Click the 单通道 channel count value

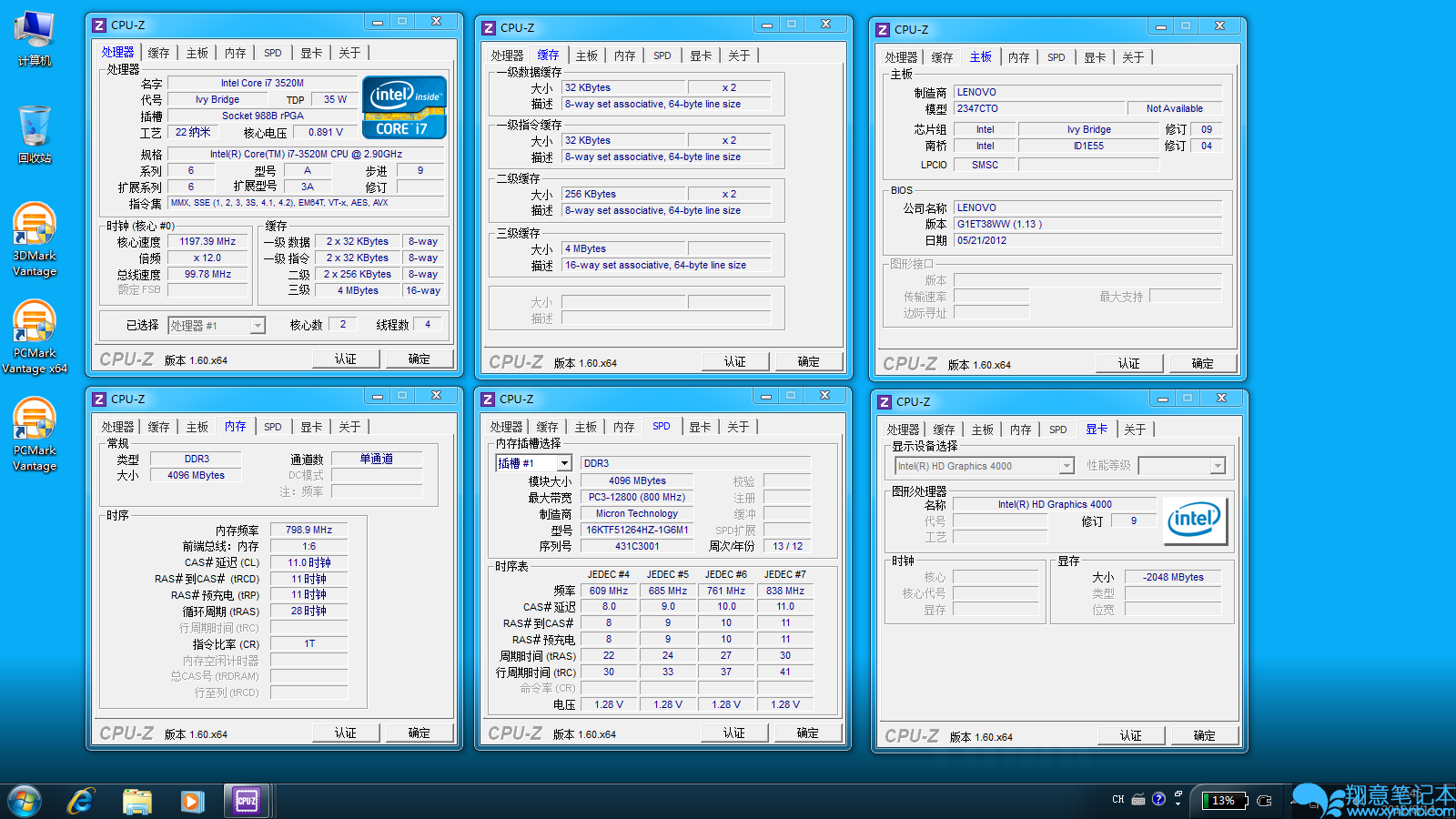pos(377,459)
